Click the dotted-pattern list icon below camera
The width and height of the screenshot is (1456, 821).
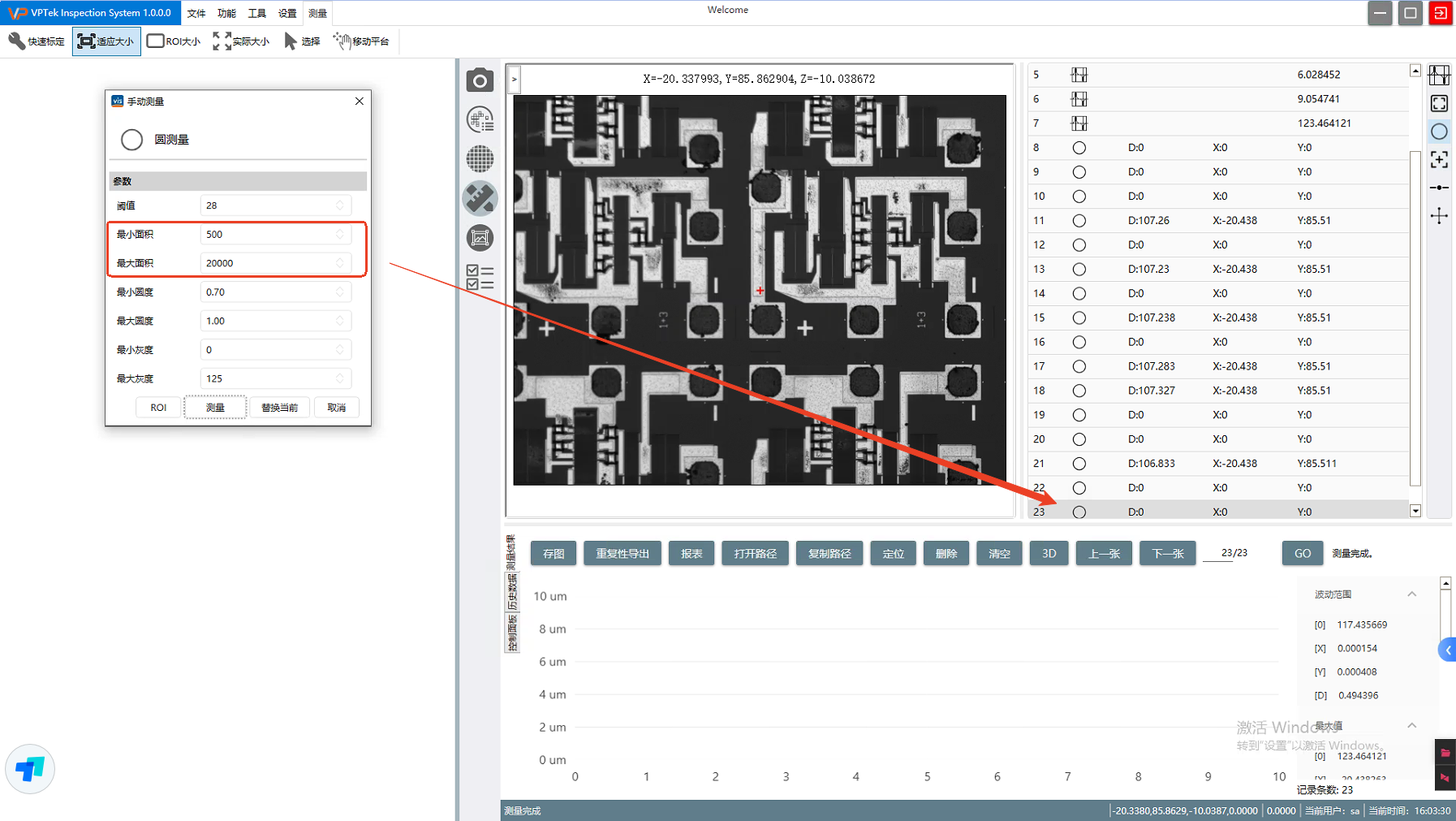480,119
